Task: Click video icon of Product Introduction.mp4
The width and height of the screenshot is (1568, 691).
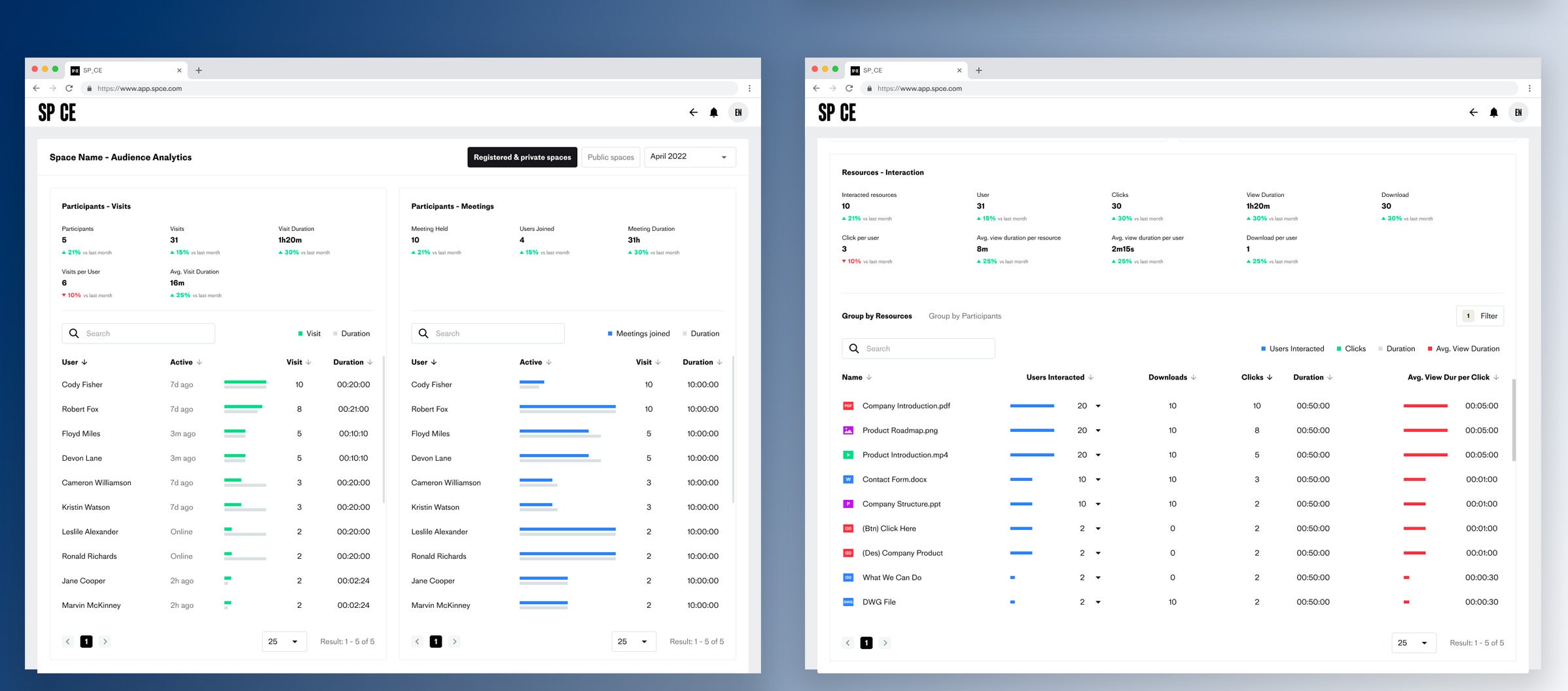Action: point(847,455)
